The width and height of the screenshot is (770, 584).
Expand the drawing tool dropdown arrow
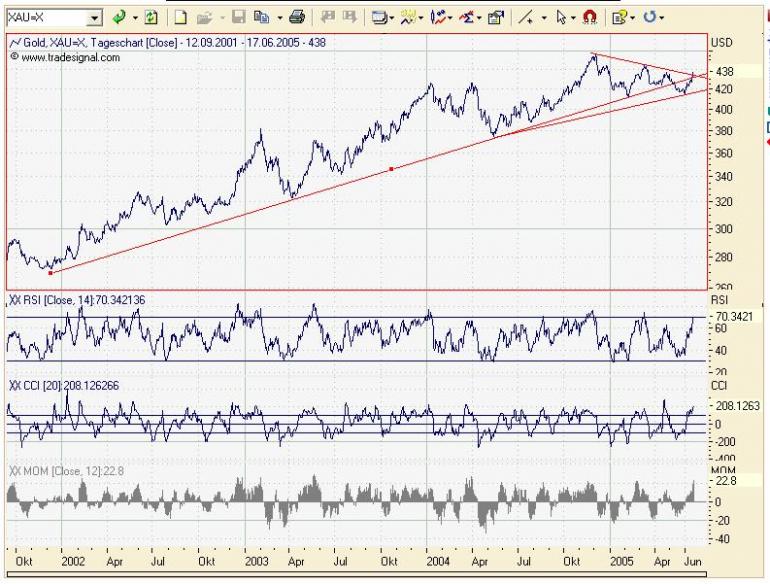coord(544,19)
